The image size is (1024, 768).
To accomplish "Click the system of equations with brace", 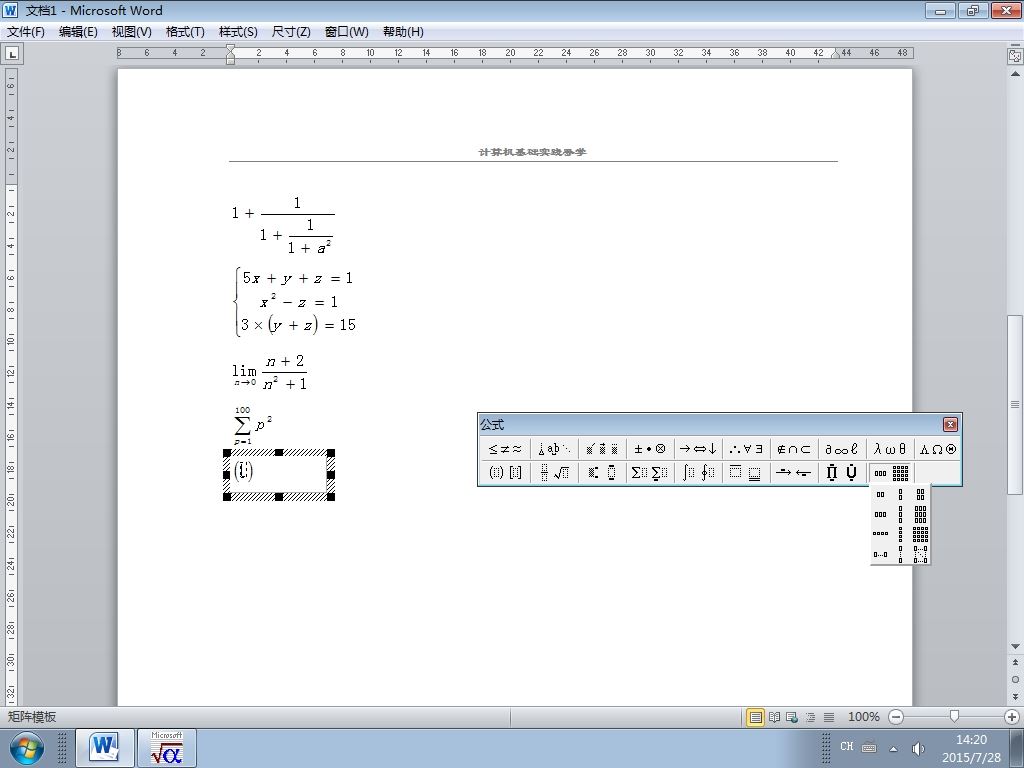I will coord(295,302).
